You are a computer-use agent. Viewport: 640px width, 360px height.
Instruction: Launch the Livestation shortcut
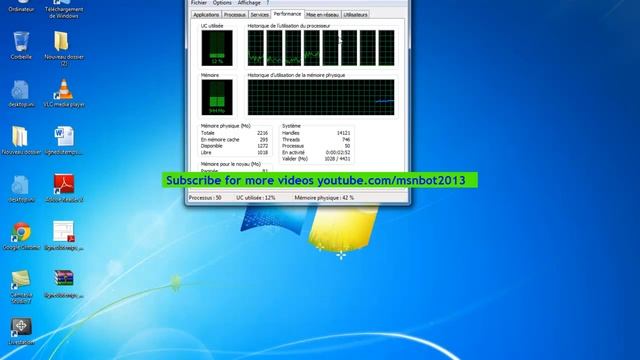(21, 331)
